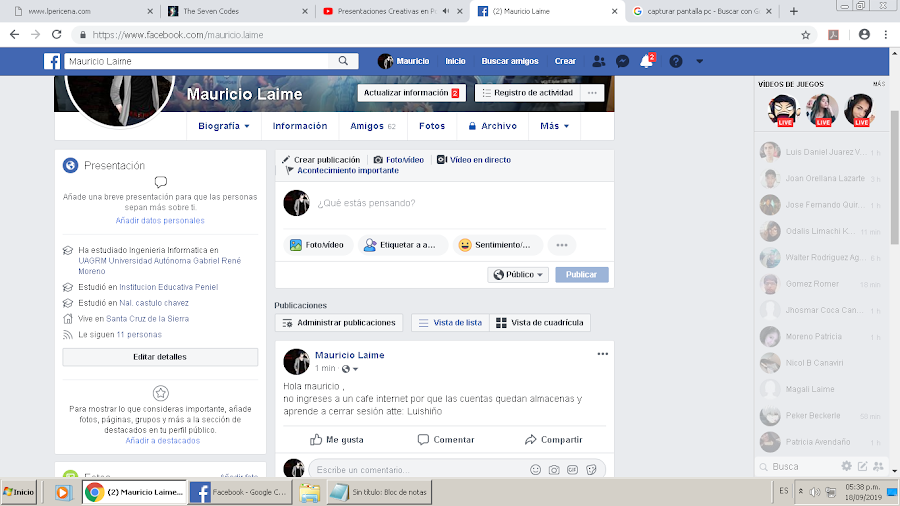This screenshot has height=506, width=900.
Task: Open the cover more-options ellipsis
Action: [x=592, y=93]
